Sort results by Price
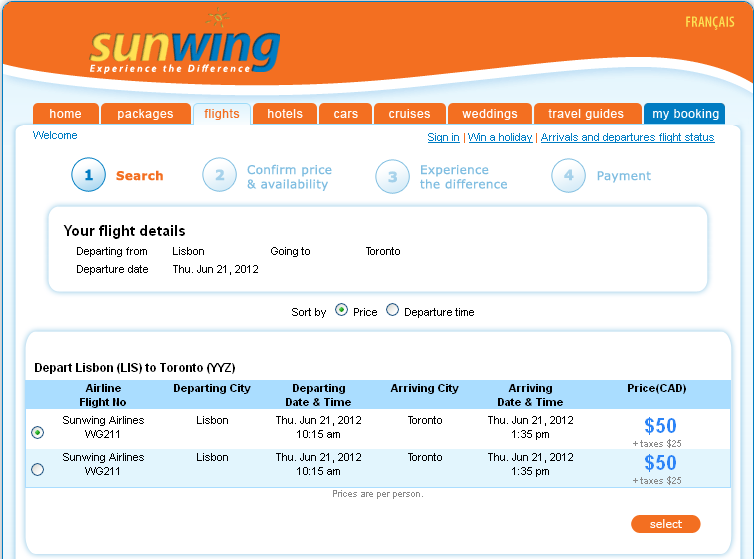Screen dimensions: 754x559 (341, 310)
